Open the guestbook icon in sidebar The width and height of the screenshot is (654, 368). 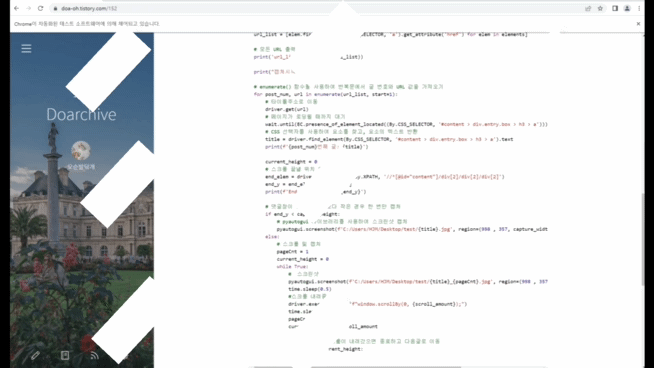click(65, 355)
